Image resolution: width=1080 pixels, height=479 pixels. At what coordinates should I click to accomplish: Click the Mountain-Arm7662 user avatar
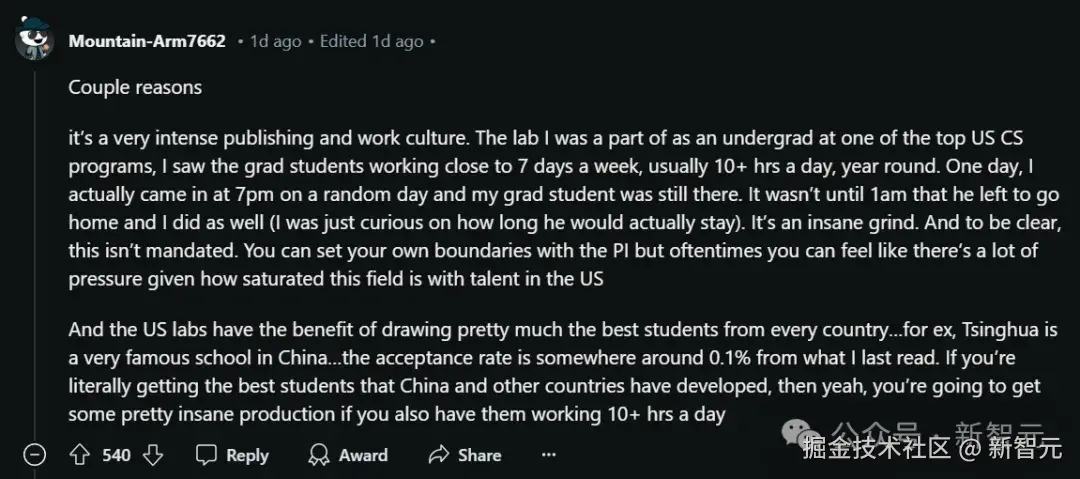tap(35, 42)
